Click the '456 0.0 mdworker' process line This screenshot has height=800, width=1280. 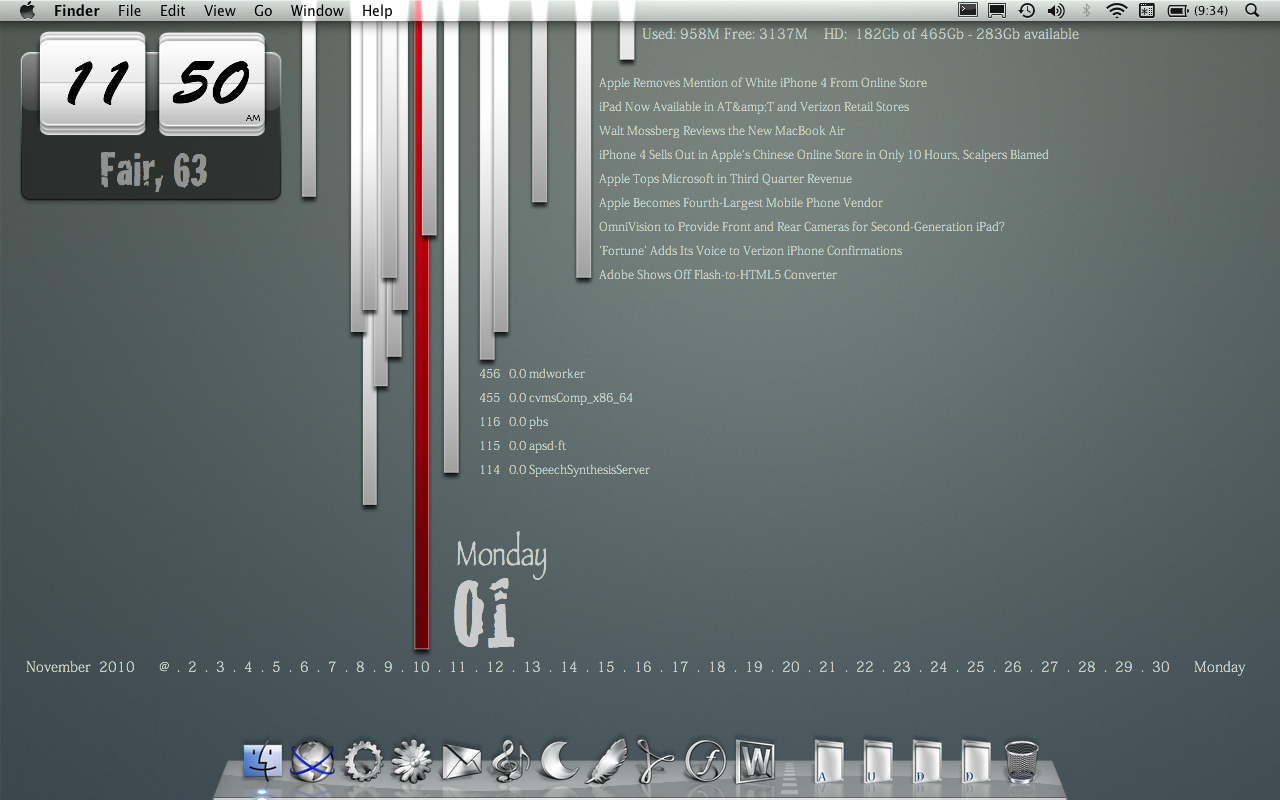(532, 374)
